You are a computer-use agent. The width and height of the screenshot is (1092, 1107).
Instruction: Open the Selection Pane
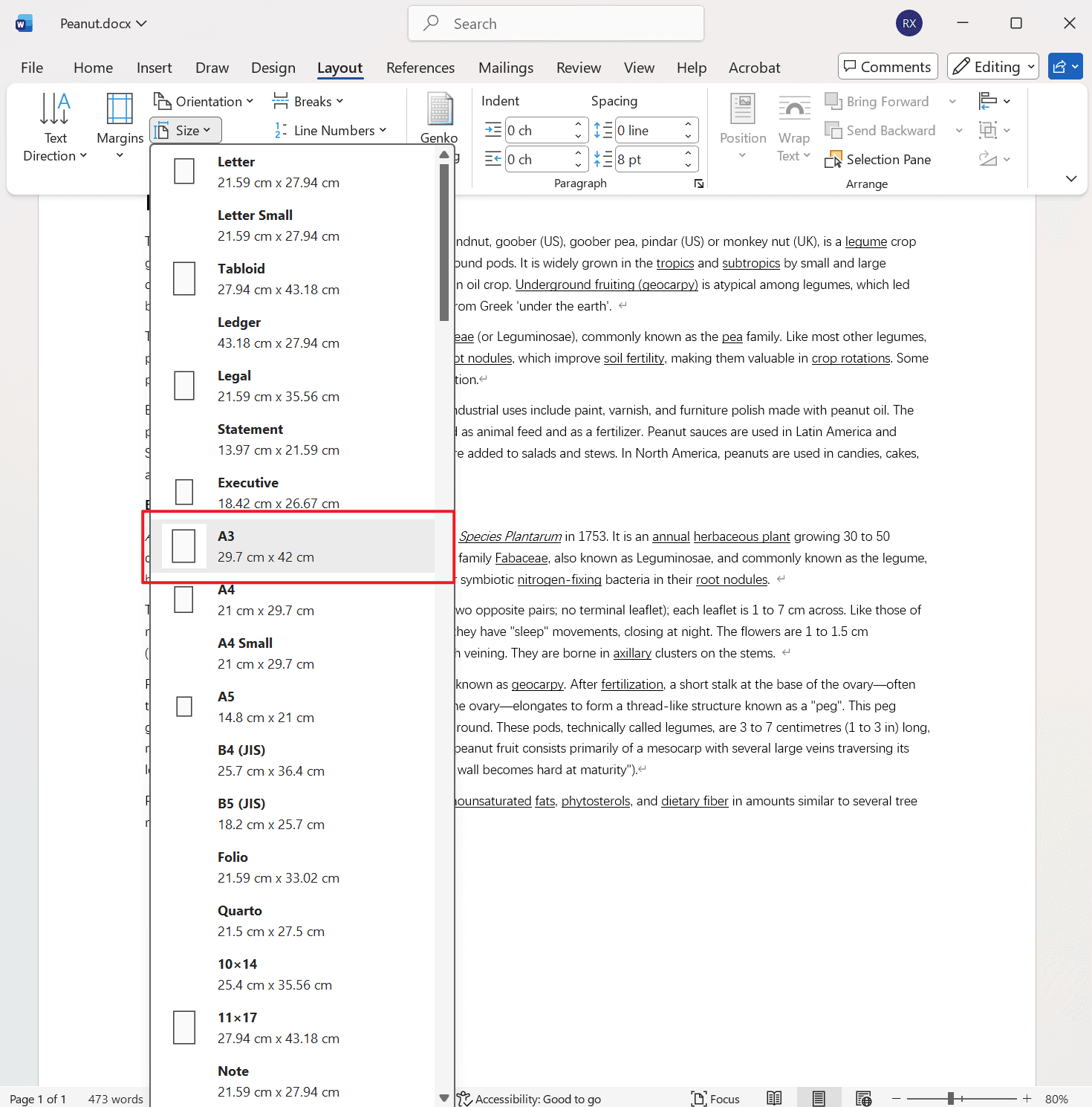click(878, 159)
